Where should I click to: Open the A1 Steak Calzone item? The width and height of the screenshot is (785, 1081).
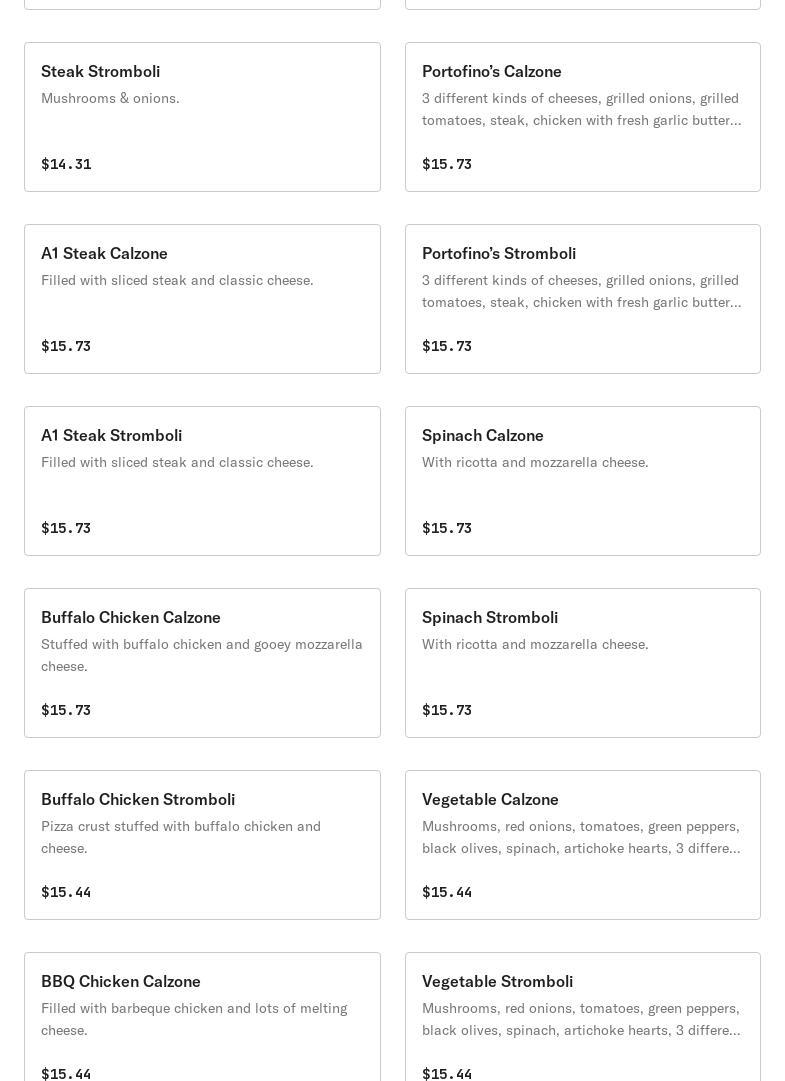coord(202,299)
